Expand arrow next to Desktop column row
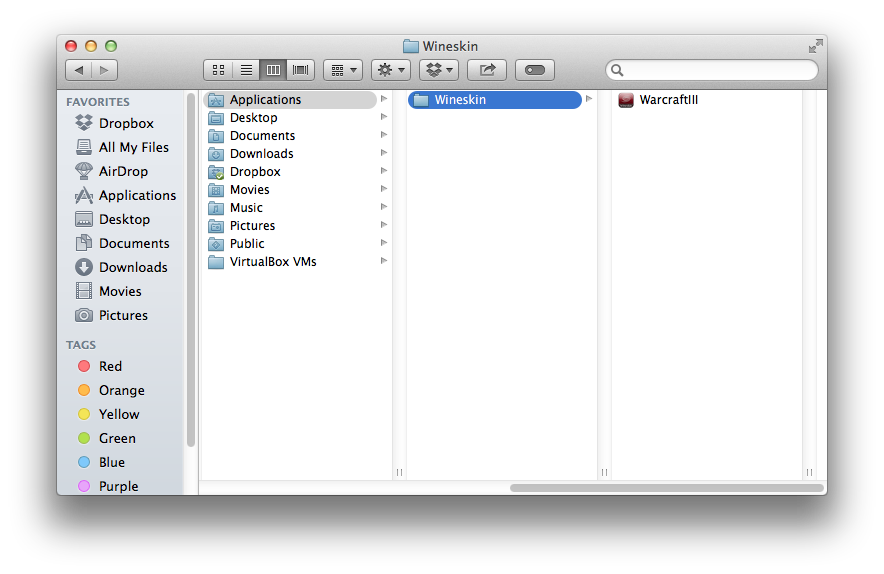Screen dimensions: 884x574 click(x=384, y=117)
